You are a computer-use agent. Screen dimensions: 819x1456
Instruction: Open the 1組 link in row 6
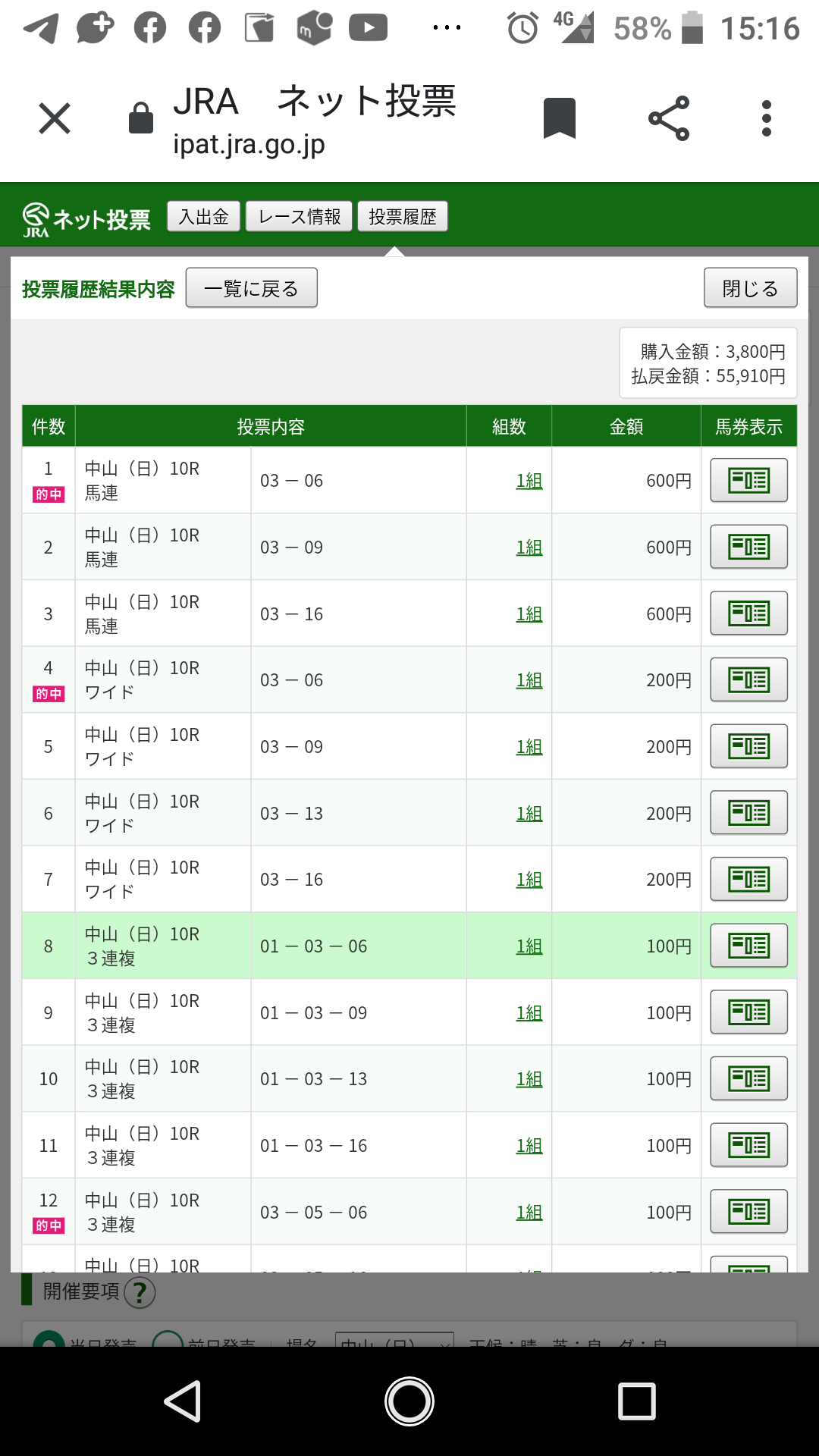[529, 814]
